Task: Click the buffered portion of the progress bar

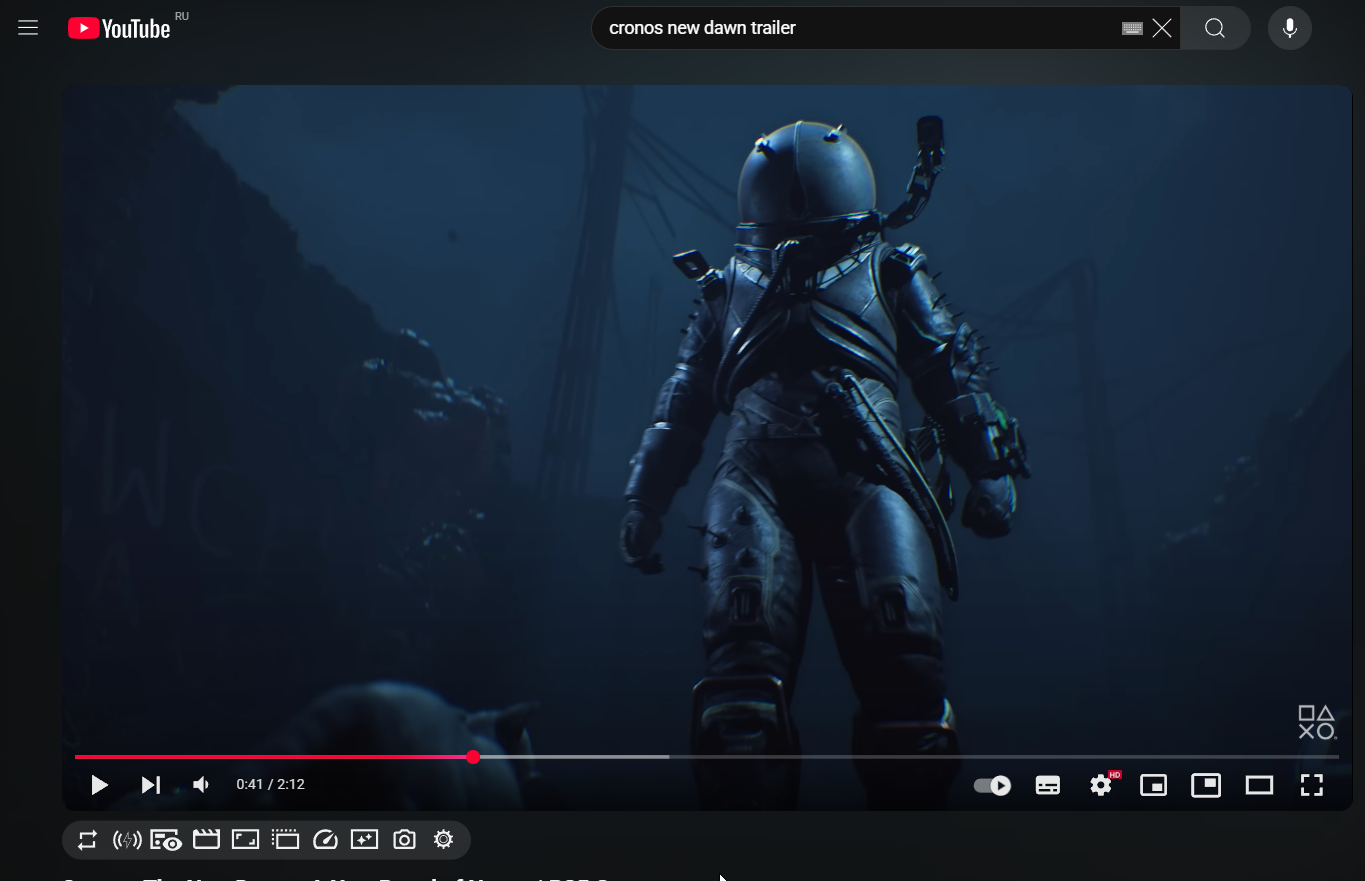Action: tap(574, 757)
